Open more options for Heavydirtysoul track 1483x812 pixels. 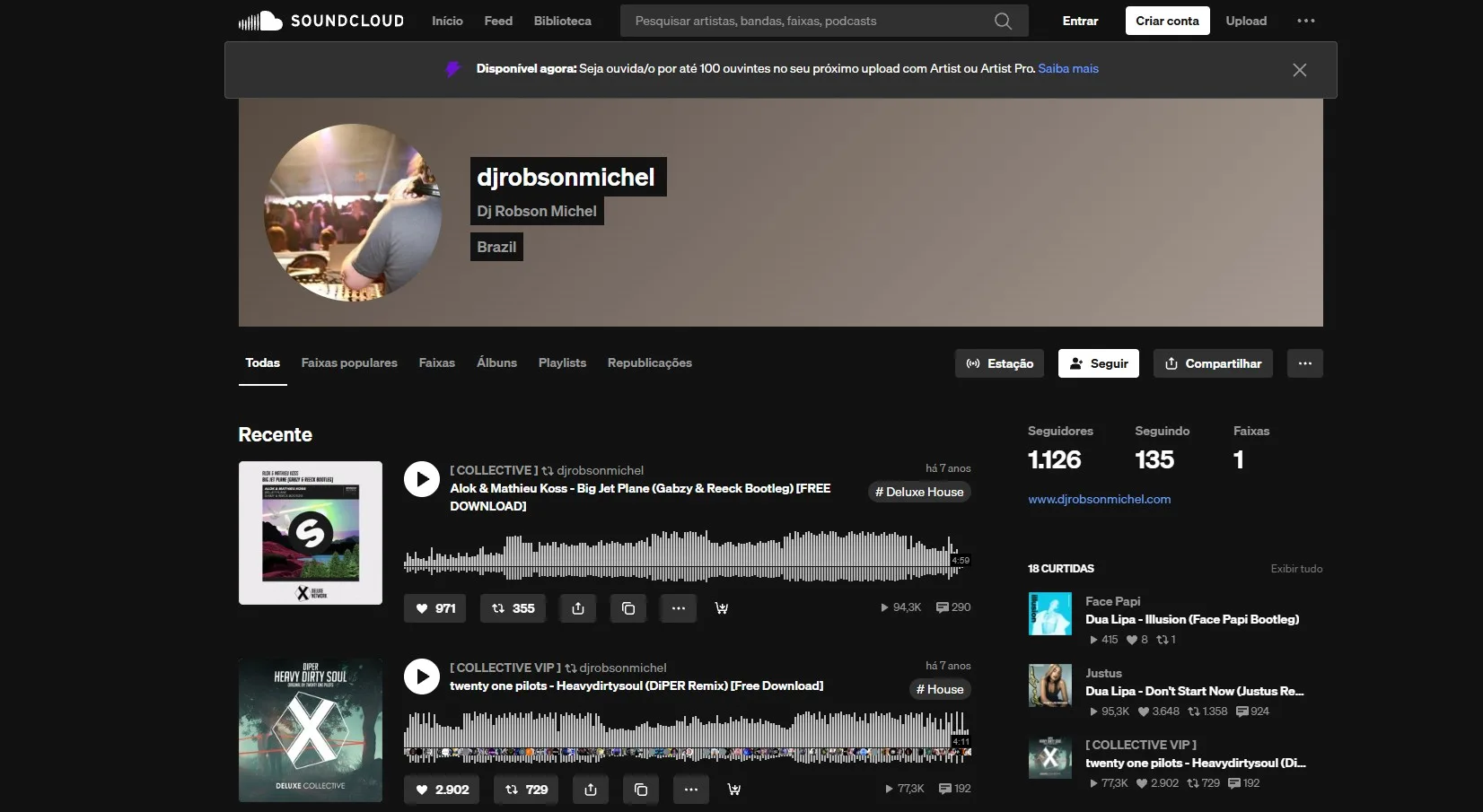[x=691, y=790]
